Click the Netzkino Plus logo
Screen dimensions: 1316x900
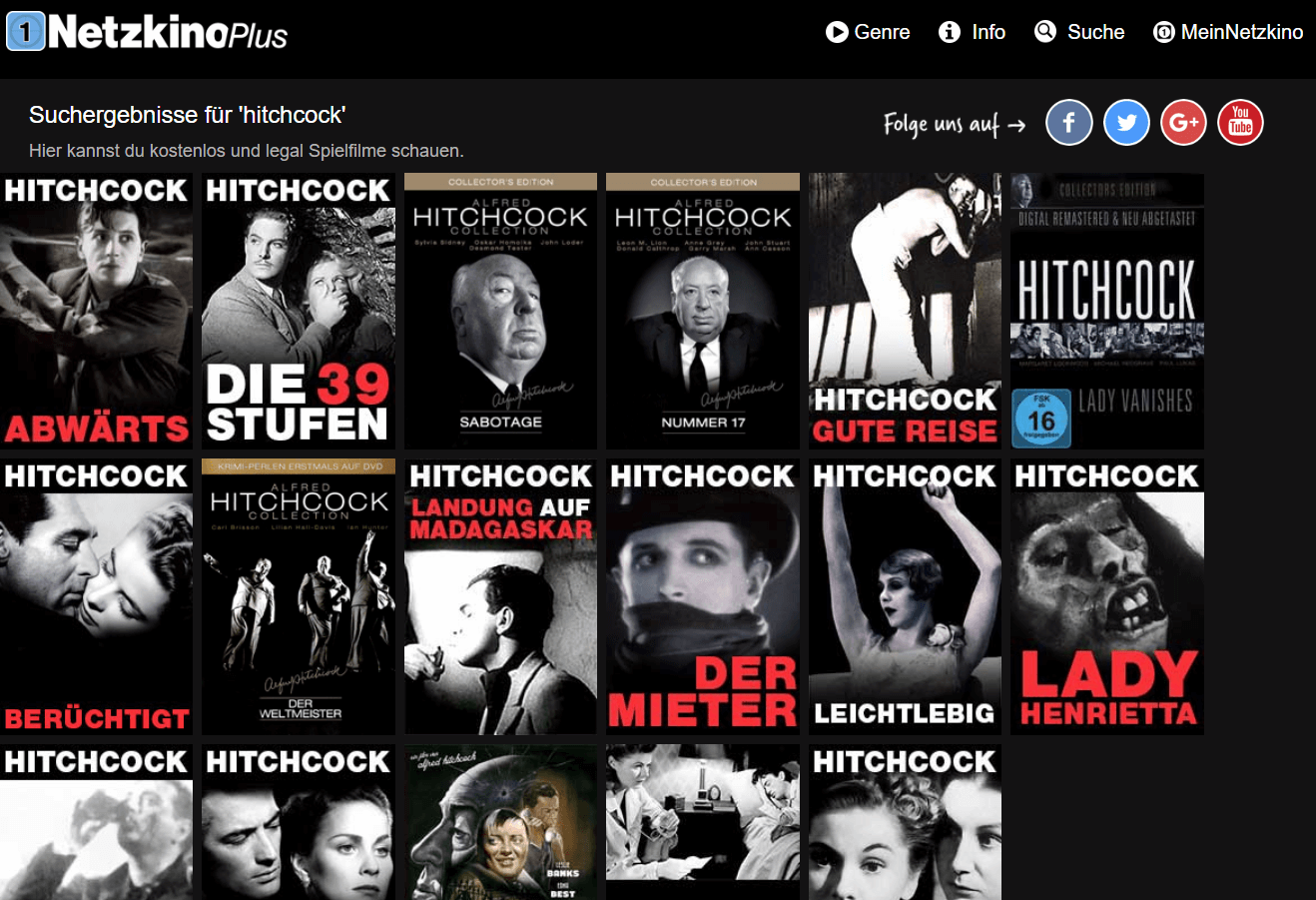click(147, 32)
